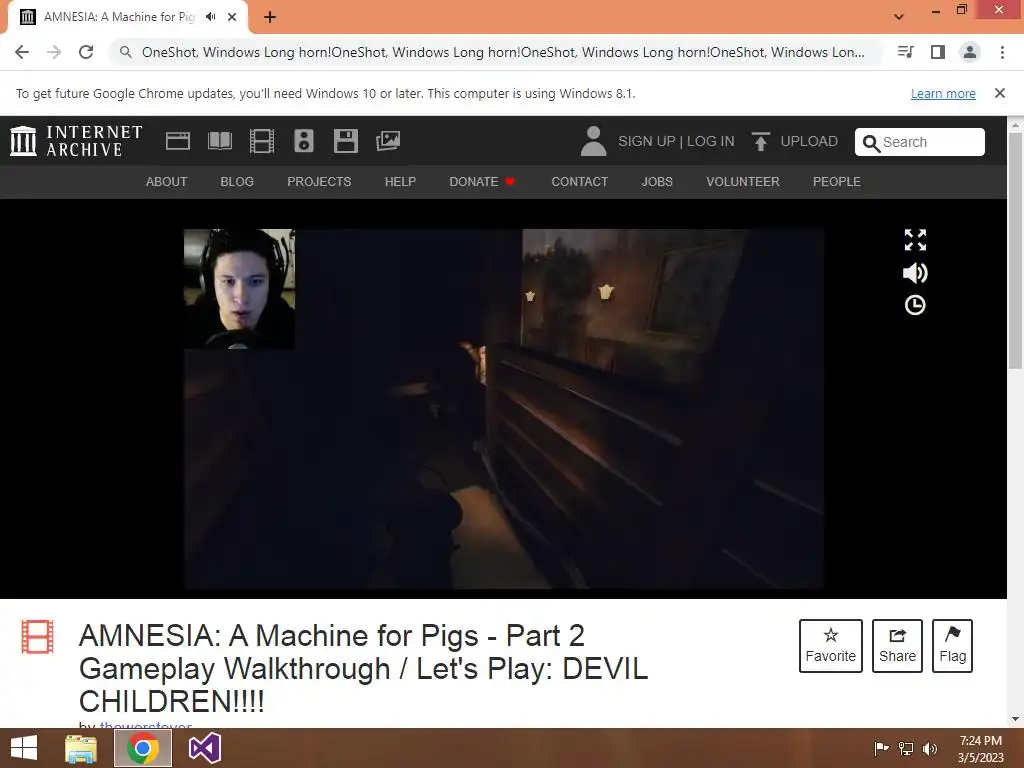Open the Action Center flag tray icon
This screenshot has height=768, width=1024.
point(881,748)
